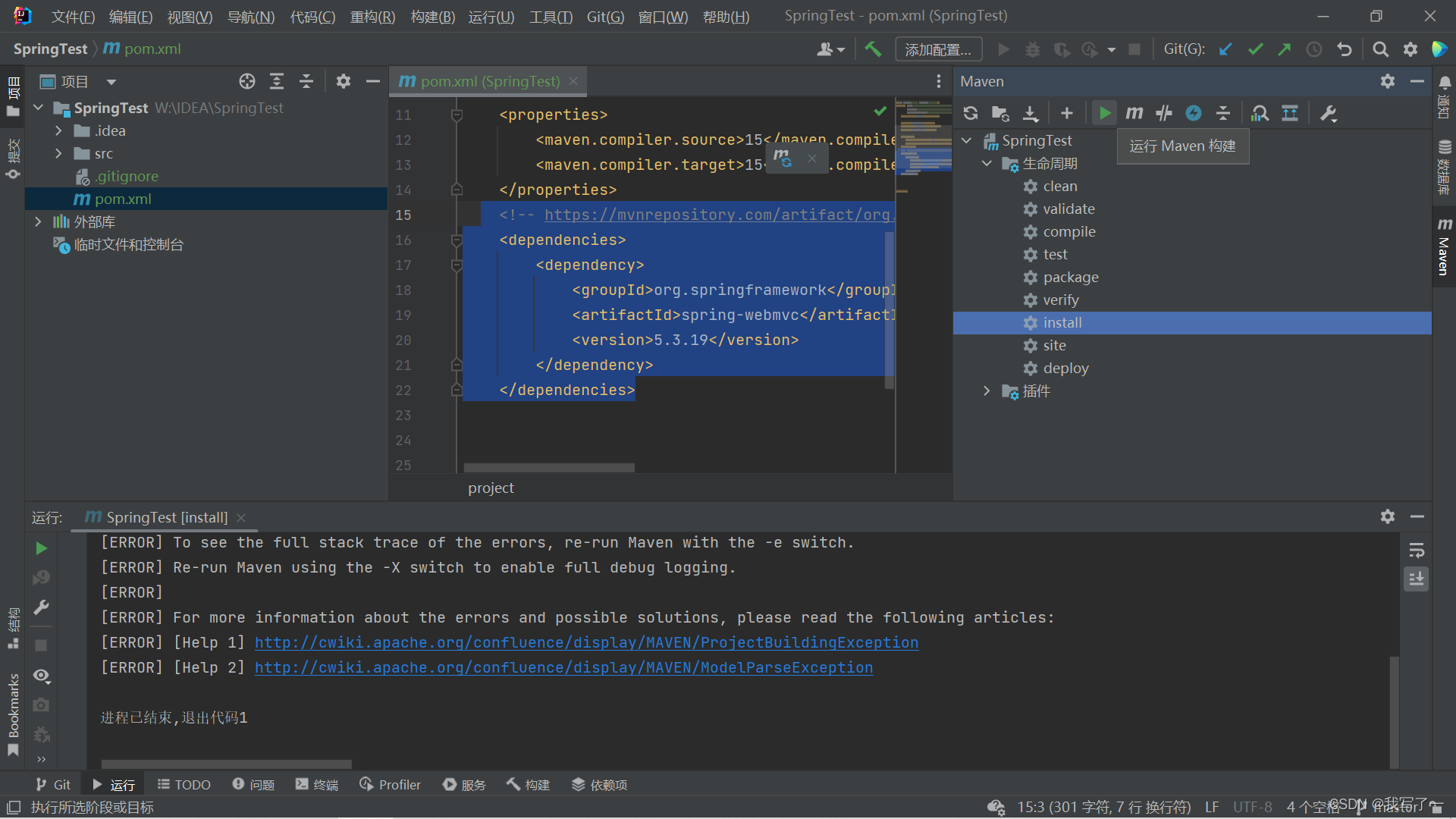The image size is (1456, 819).
Task: Switch to the Profiler tool tab
Action: [391, 785]
